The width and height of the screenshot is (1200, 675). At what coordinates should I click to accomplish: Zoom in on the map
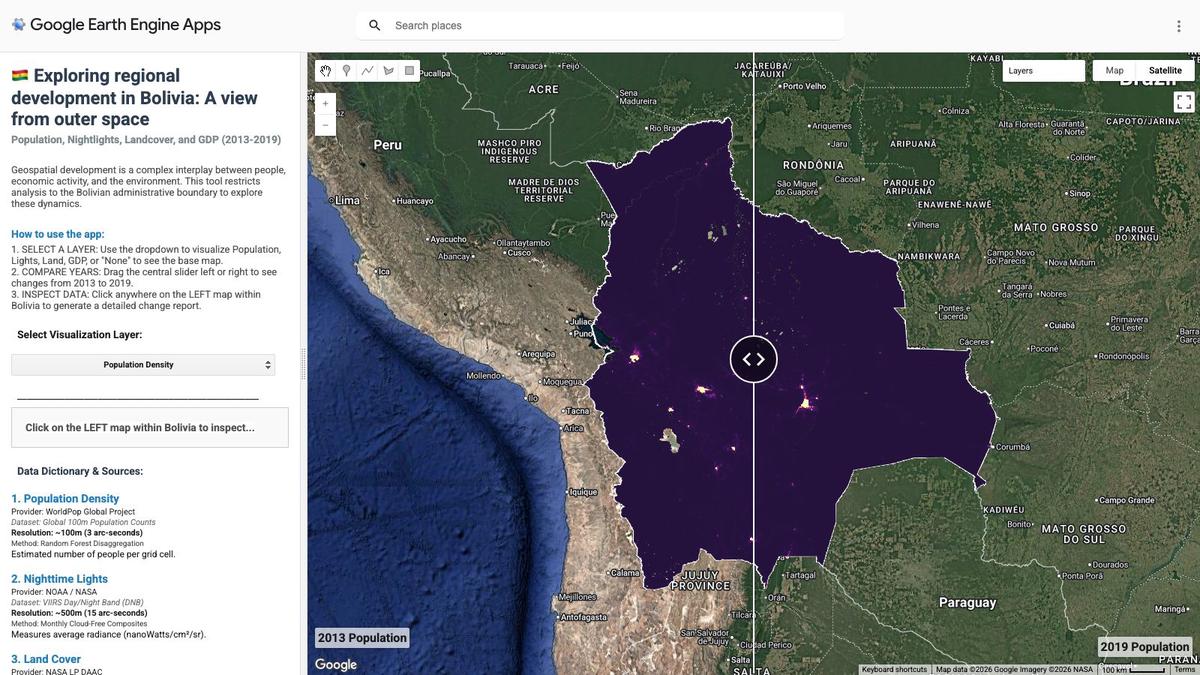(x=325, y=103)
